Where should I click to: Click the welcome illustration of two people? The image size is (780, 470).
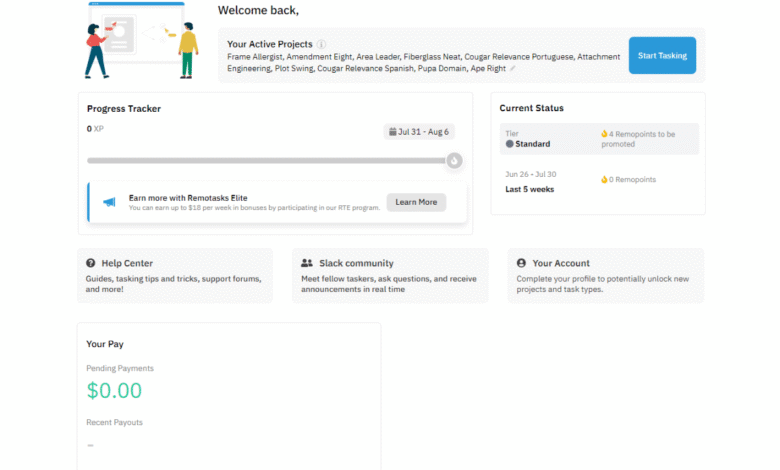[x=141, y=41]
